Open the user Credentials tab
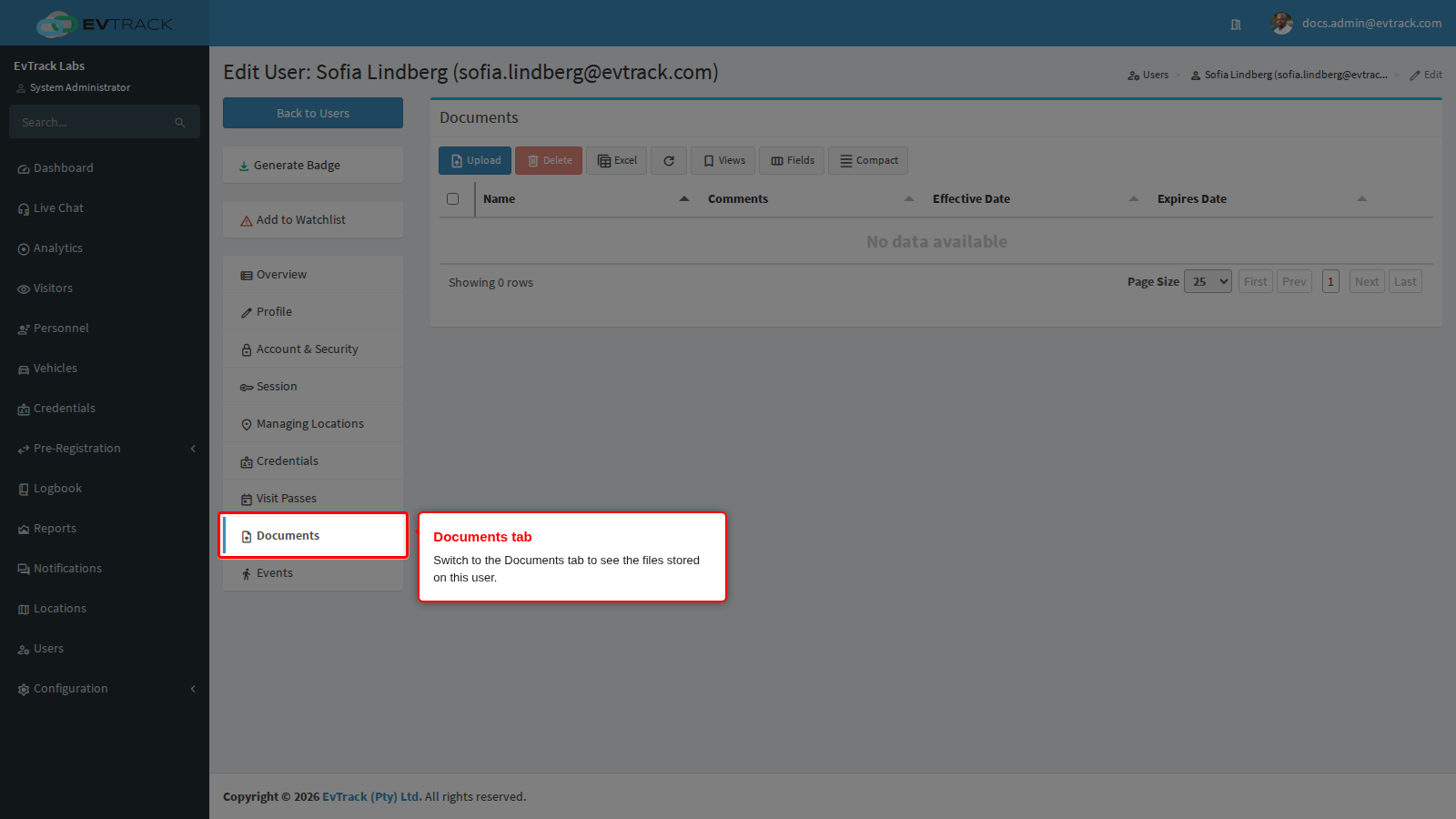 (x=313, y=461)
